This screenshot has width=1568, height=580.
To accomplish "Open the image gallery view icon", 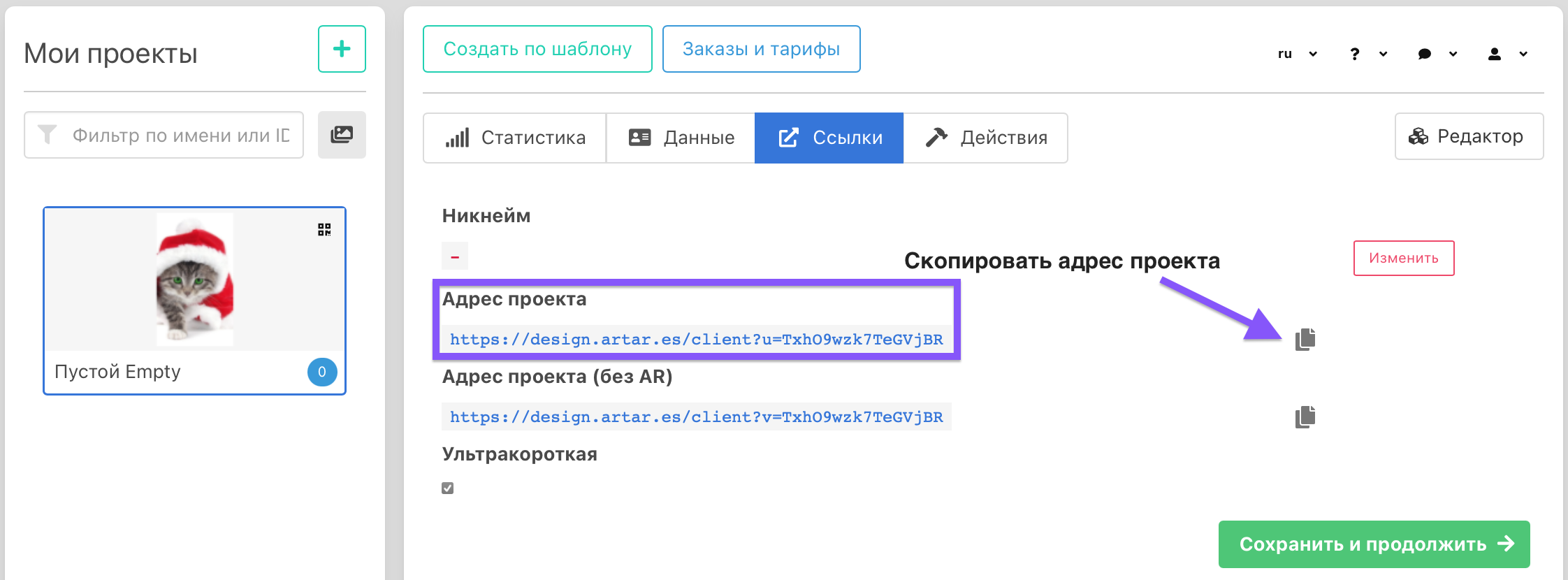I will [342, 134].
